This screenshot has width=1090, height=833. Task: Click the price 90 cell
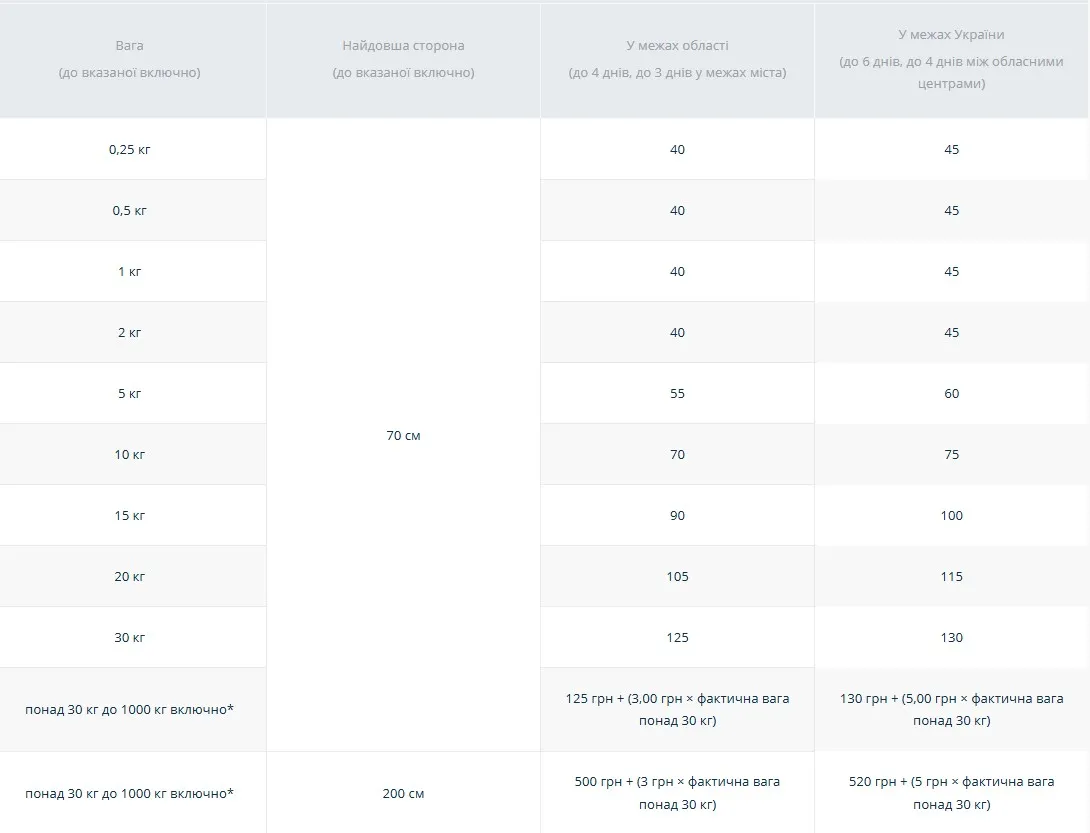(678, 516)
